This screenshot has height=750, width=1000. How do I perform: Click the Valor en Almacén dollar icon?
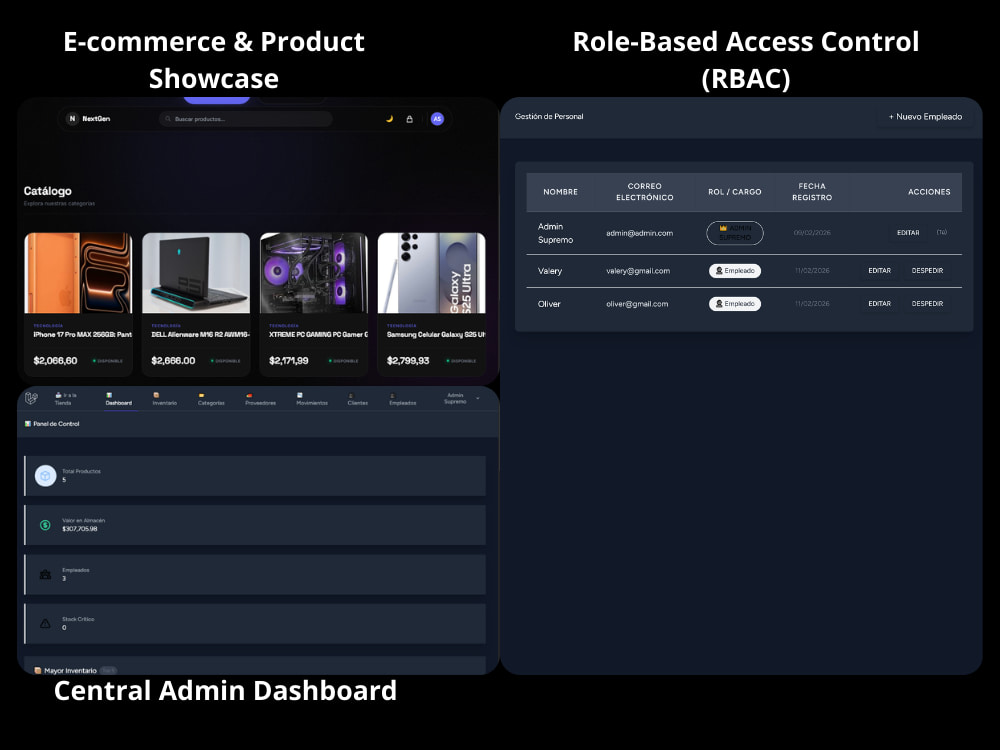coord(45,525)
